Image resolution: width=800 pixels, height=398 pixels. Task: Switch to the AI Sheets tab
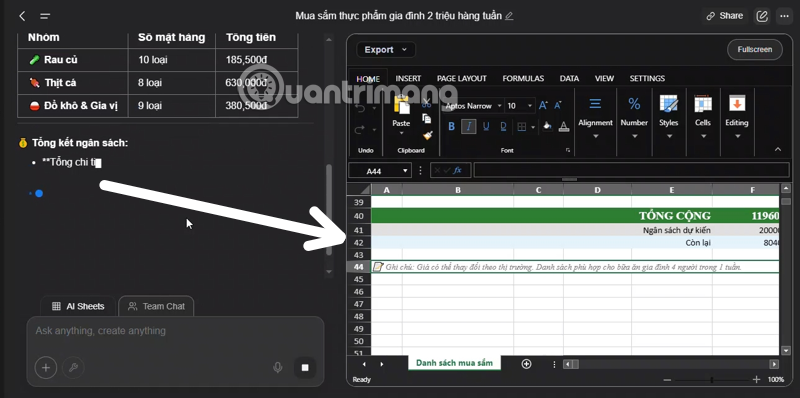(78, 306)
